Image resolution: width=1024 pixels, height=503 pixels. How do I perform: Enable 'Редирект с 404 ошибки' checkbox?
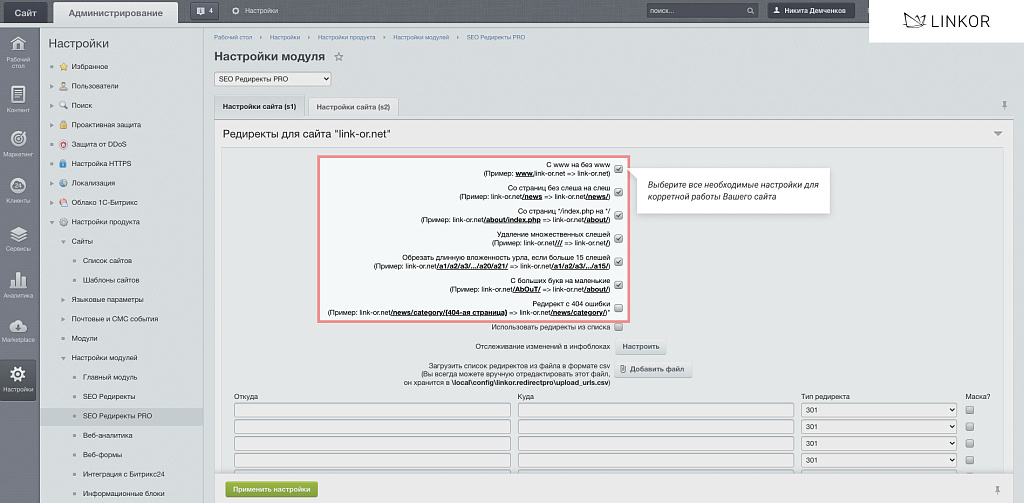[618, 308]
